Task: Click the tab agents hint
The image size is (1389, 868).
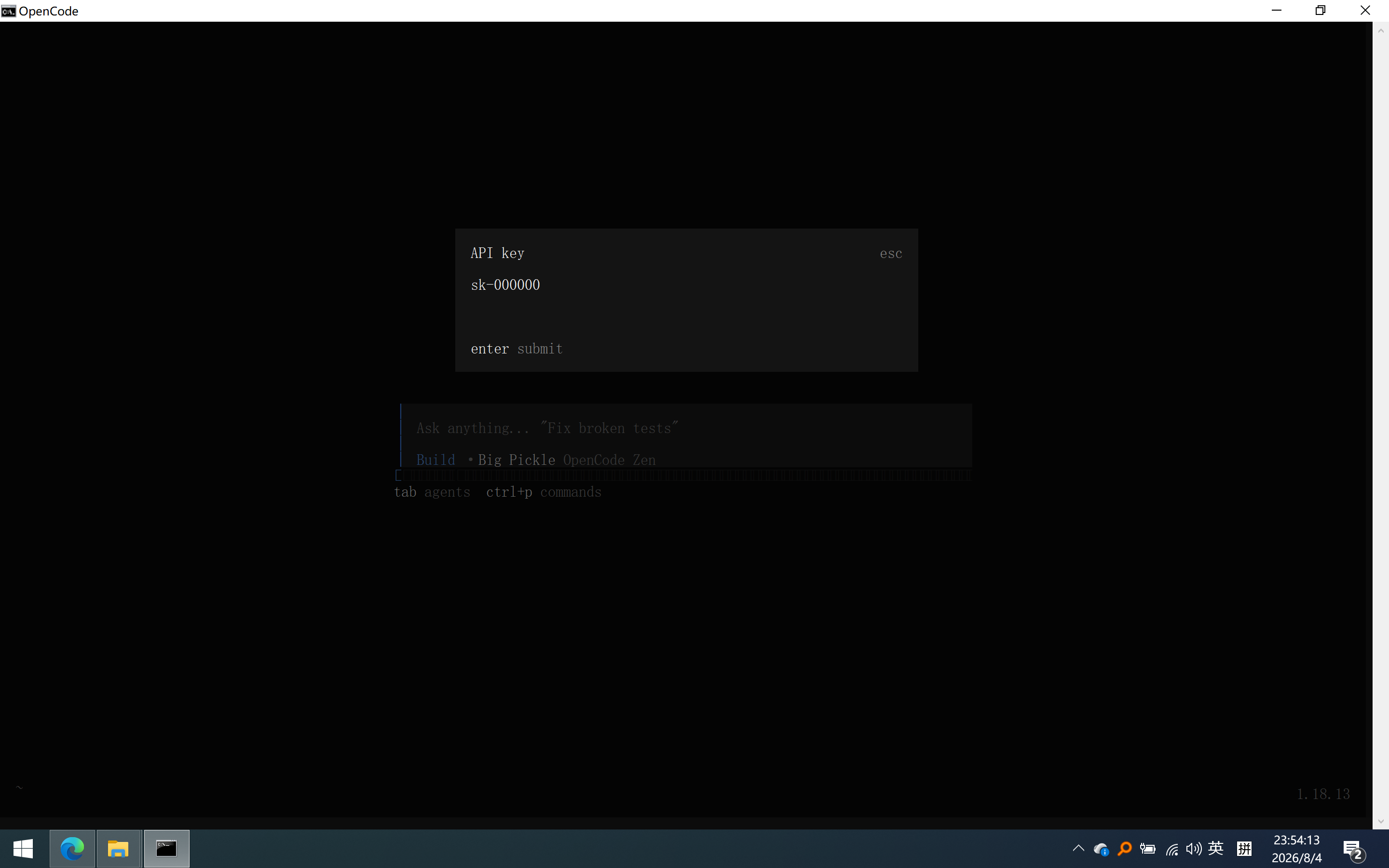Action: [x=432, y=492]
